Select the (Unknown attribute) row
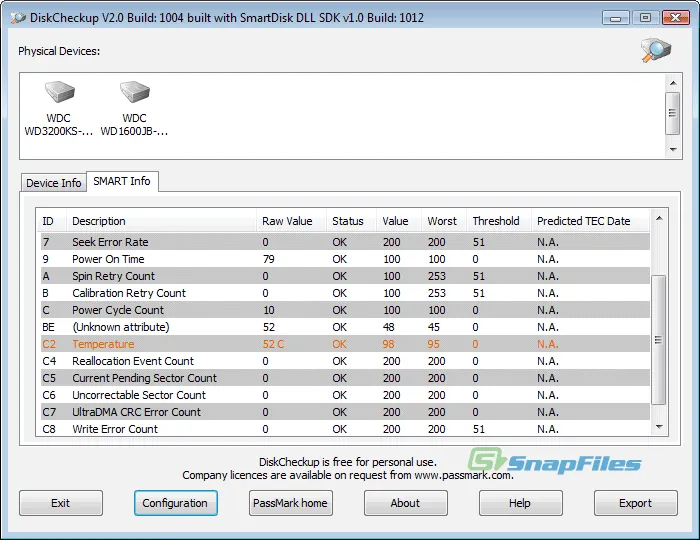700x540 pixels. pyautogui.click(x=345, y=327)
